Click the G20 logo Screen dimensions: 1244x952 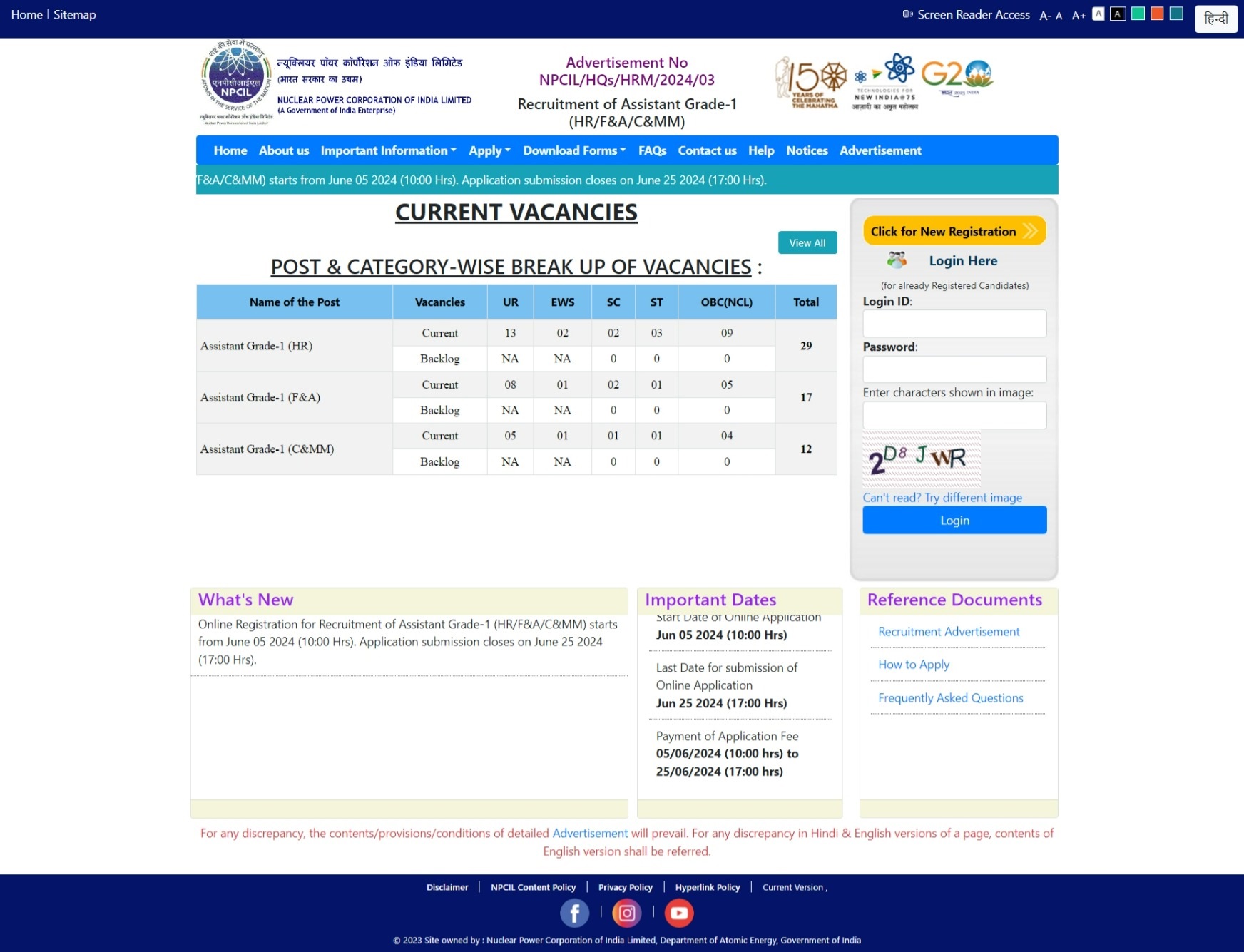click(x=957, y=77)
